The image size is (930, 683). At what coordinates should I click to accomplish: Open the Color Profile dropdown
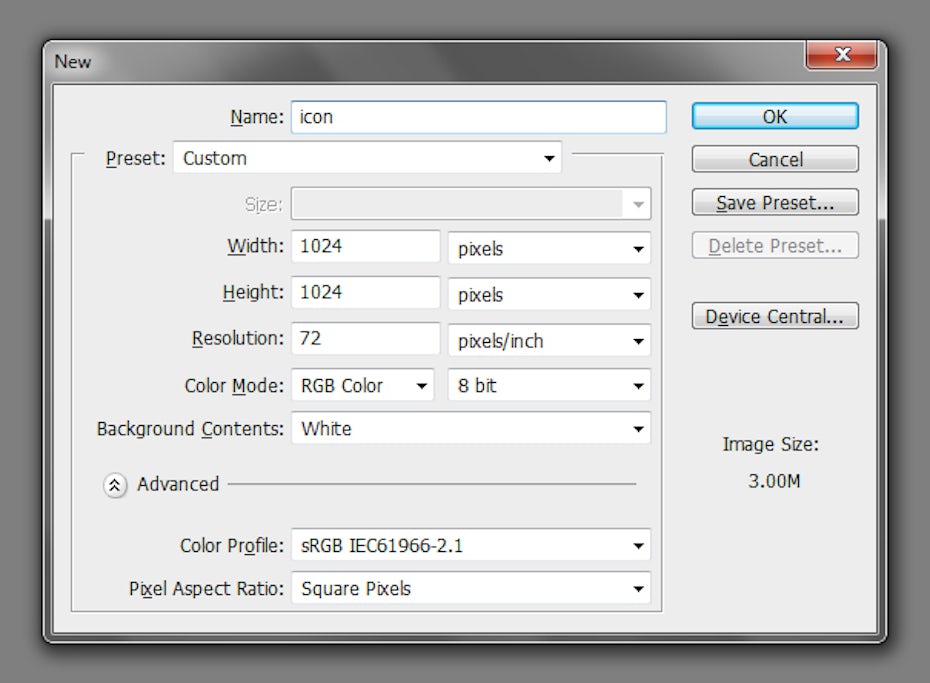[470, 546]
